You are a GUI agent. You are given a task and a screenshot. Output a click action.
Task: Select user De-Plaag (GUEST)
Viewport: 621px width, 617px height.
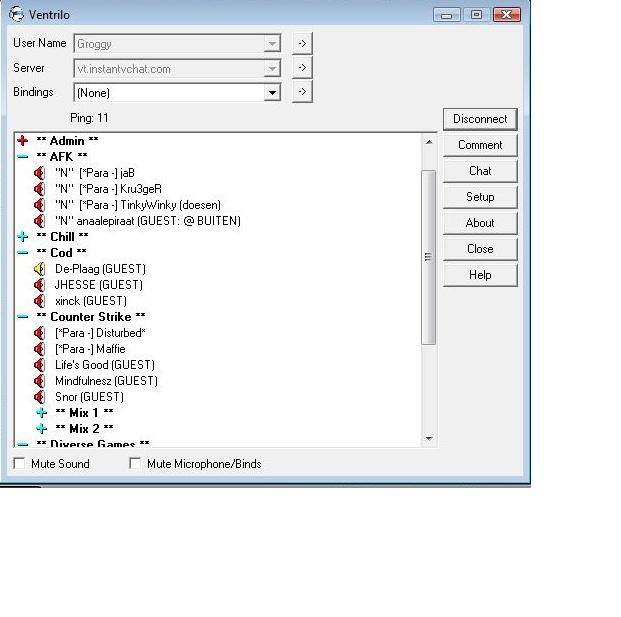coord(100,269)
